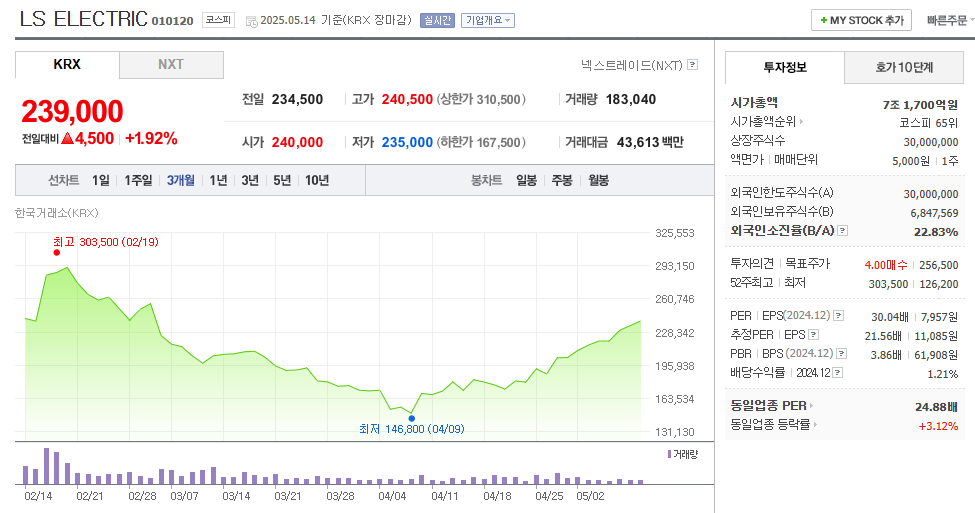
Task: Click the 상장주식수 value 30,000,000
Action: click(x=931, y=142)
